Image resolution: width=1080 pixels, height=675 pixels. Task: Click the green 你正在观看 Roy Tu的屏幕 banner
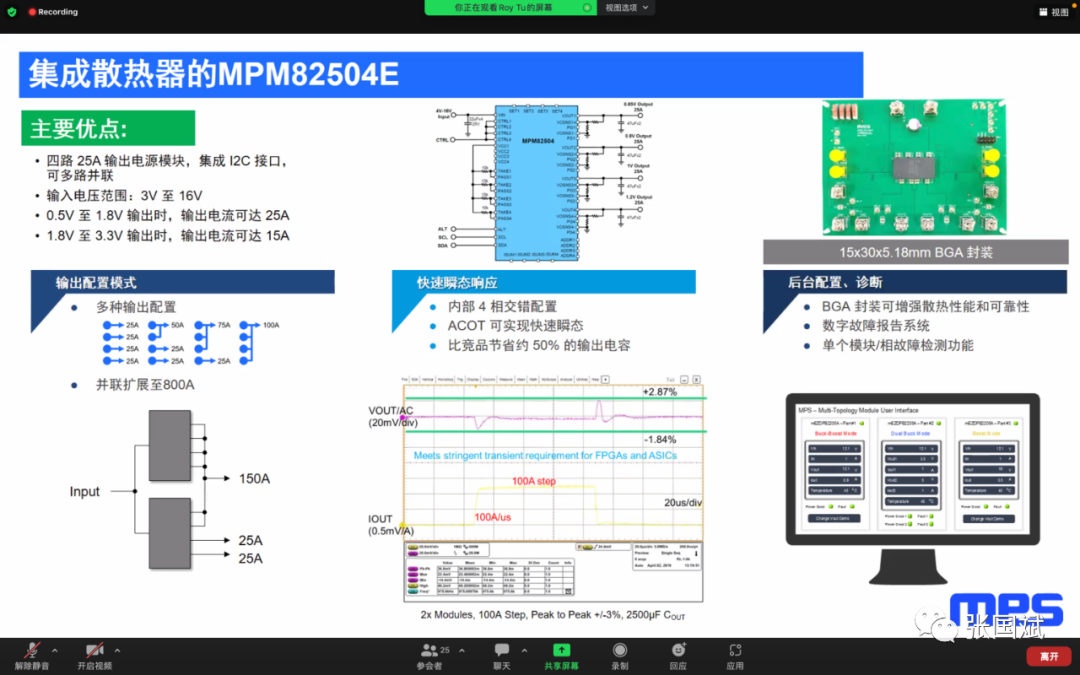pyautogui.click(x=510, y=8)
